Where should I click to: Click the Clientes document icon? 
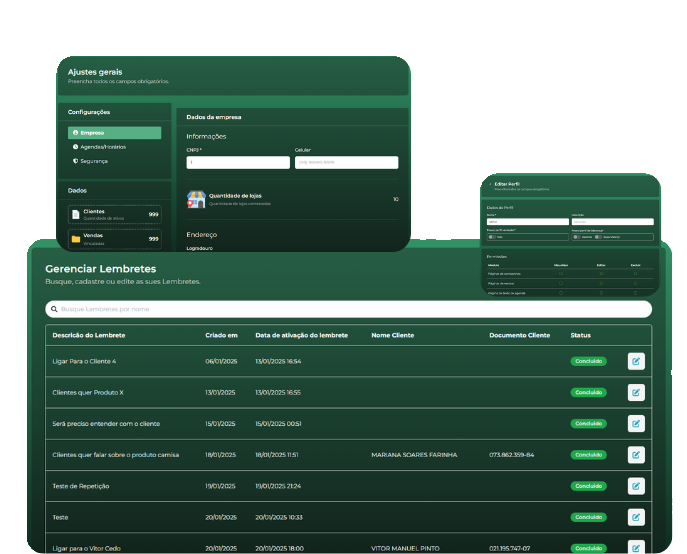coord(75,213)
